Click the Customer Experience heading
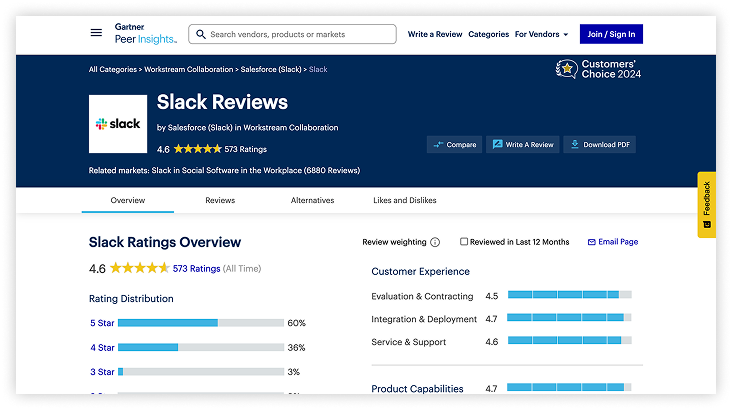Screen dimensions: 732x410 420,271
